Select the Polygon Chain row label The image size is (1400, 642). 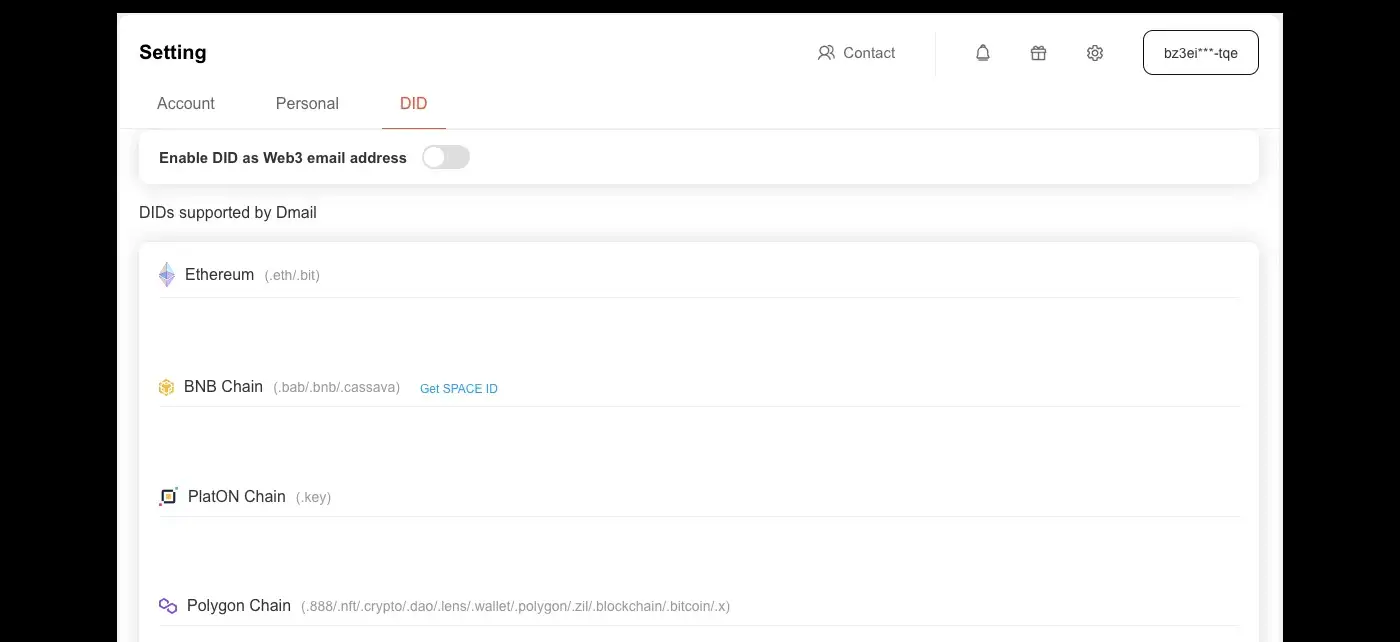pos(239,606)
